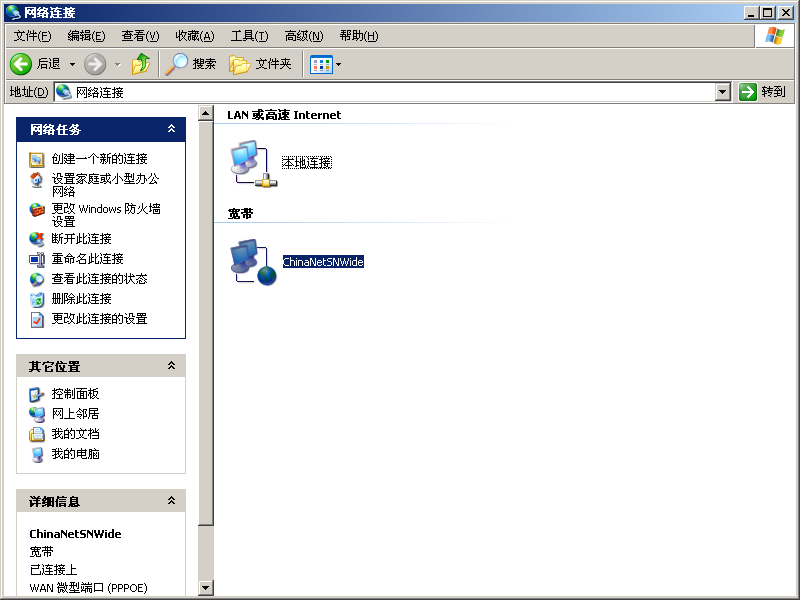
Task: Click the rename connection icon
Action: [x=37, y=259]
